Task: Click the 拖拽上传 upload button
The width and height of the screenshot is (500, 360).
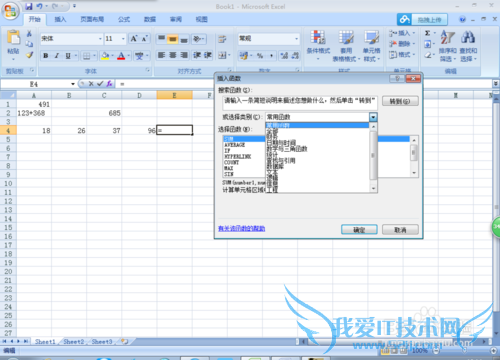Action: pos(429,20)
